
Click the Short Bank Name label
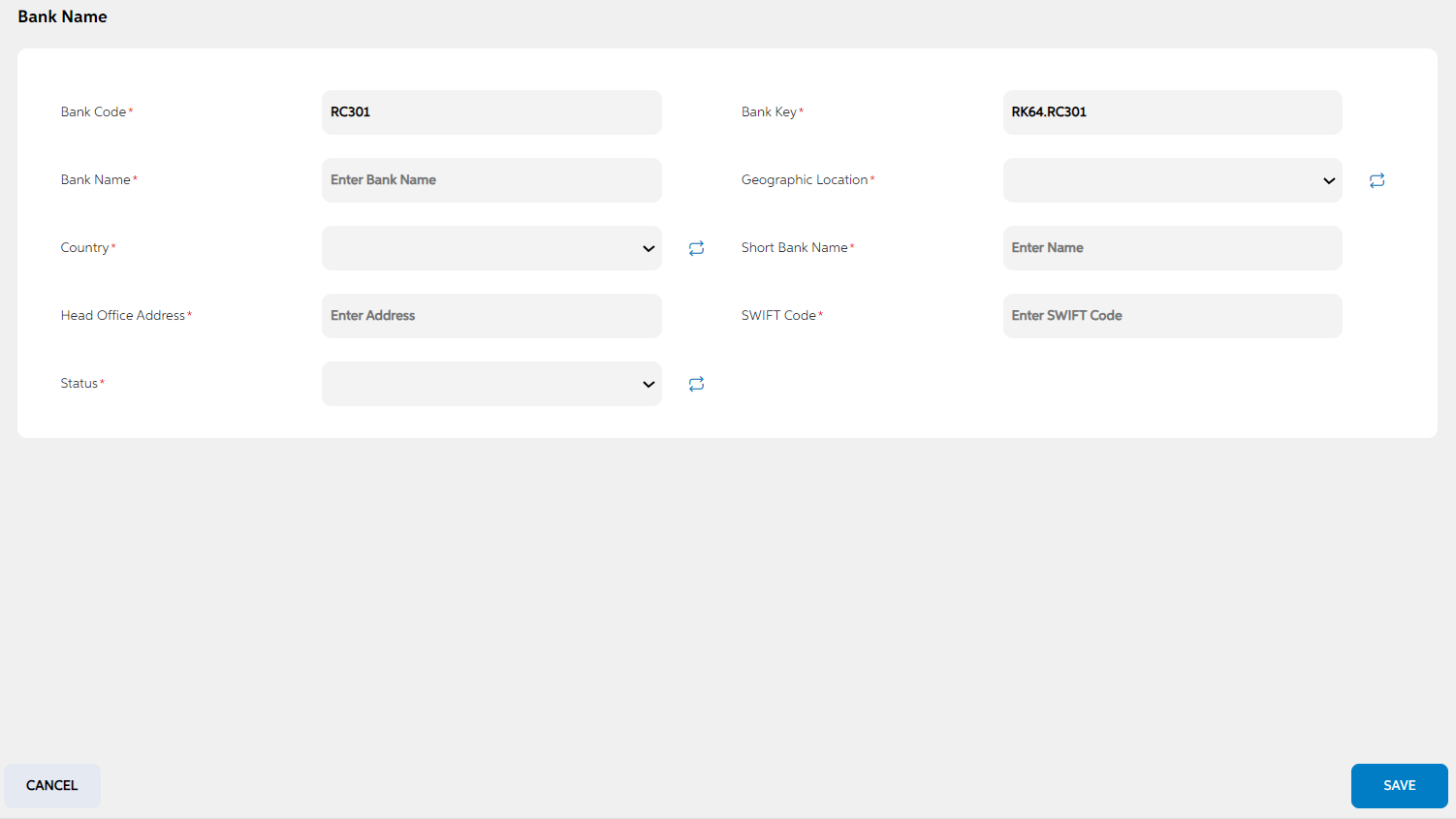point(794,247)
